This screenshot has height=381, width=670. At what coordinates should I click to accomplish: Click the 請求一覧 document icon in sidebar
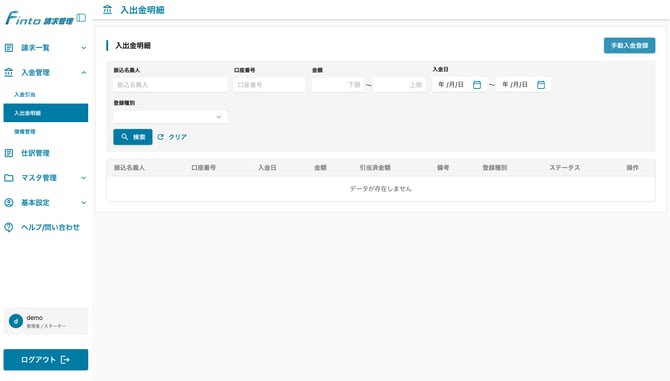coord(9,48)
